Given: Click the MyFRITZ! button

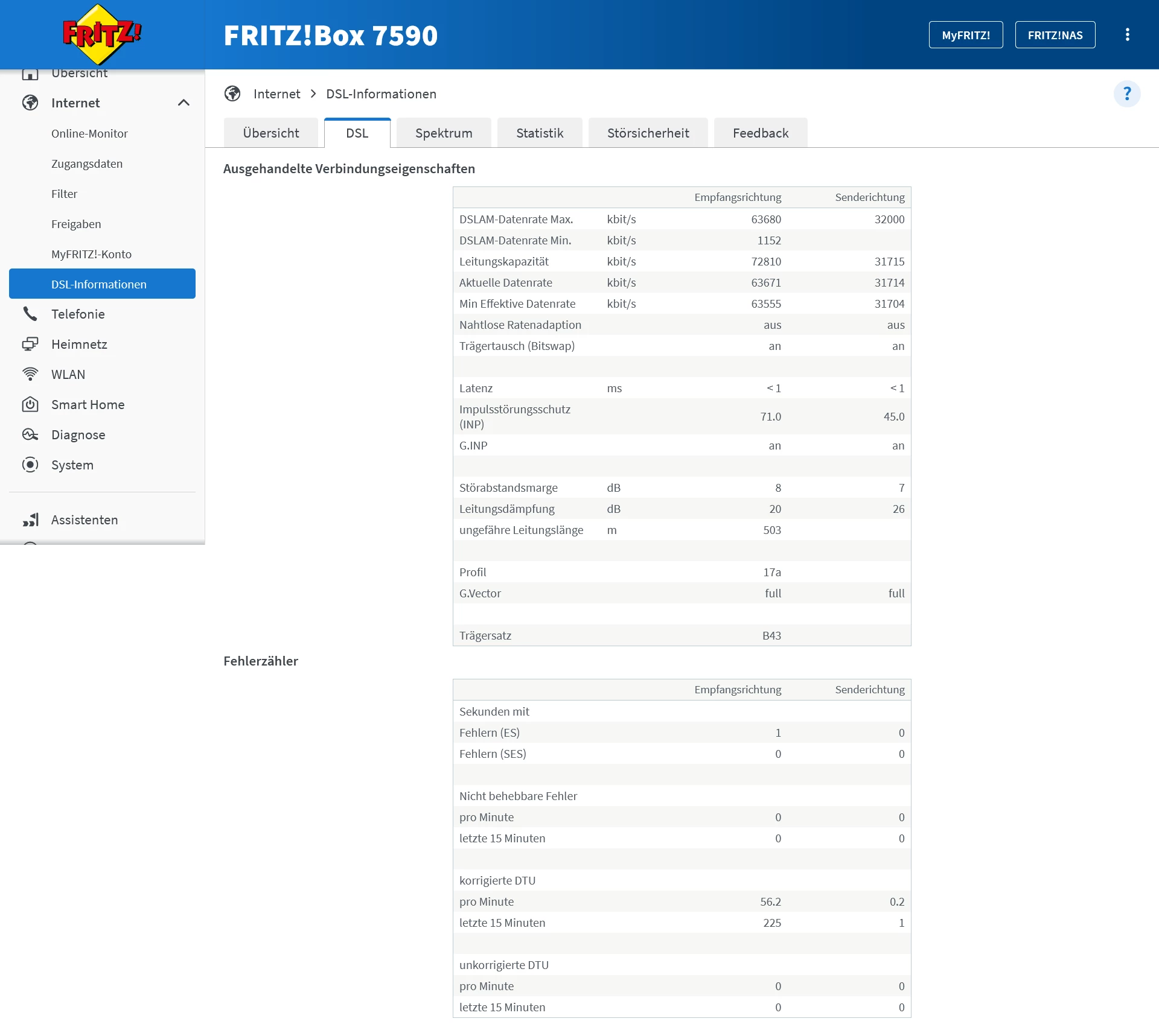Looking at the screenshot, I should pos(965,35).
